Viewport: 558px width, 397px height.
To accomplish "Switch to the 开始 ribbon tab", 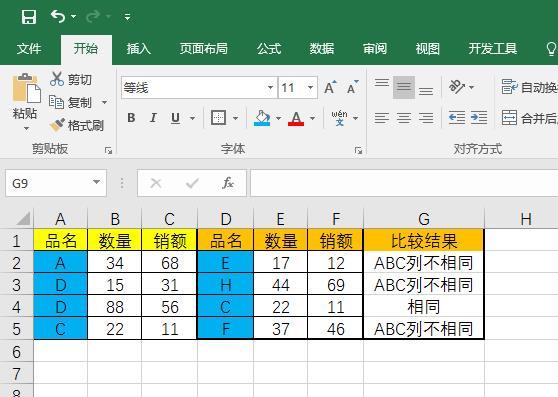I will (86, 49).
